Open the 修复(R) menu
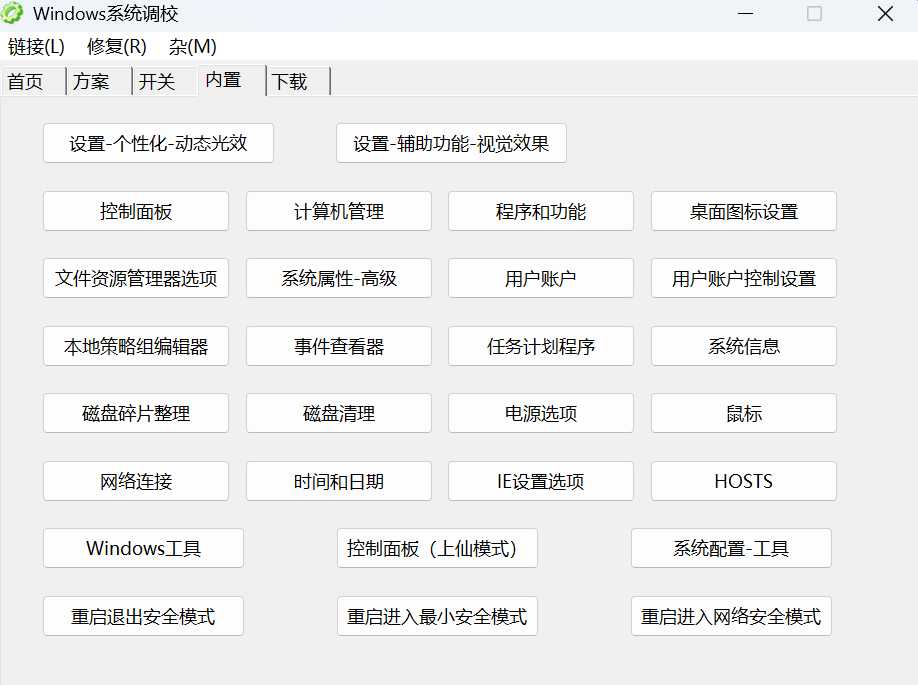This screenshot has width=918, height=685. 117,47
